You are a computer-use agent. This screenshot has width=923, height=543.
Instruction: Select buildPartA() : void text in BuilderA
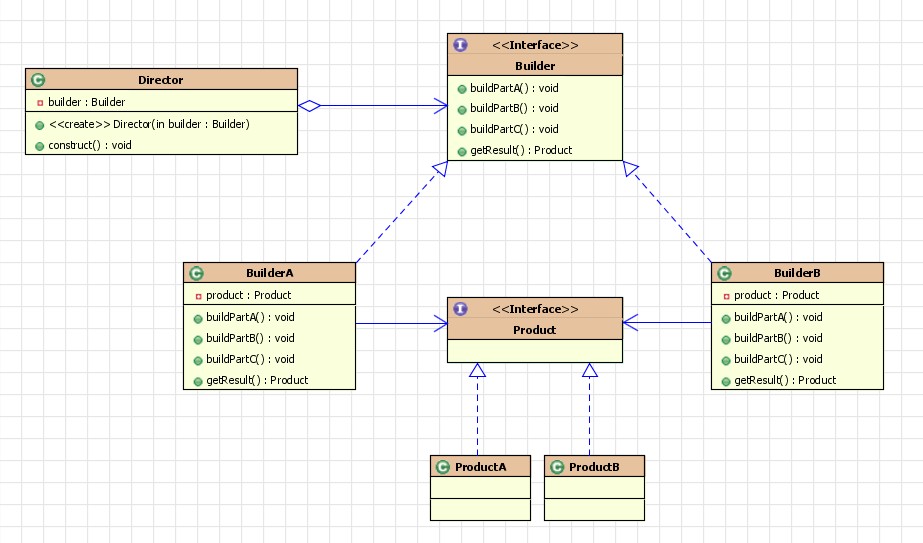pyautogui.click(x=250, y=317)
